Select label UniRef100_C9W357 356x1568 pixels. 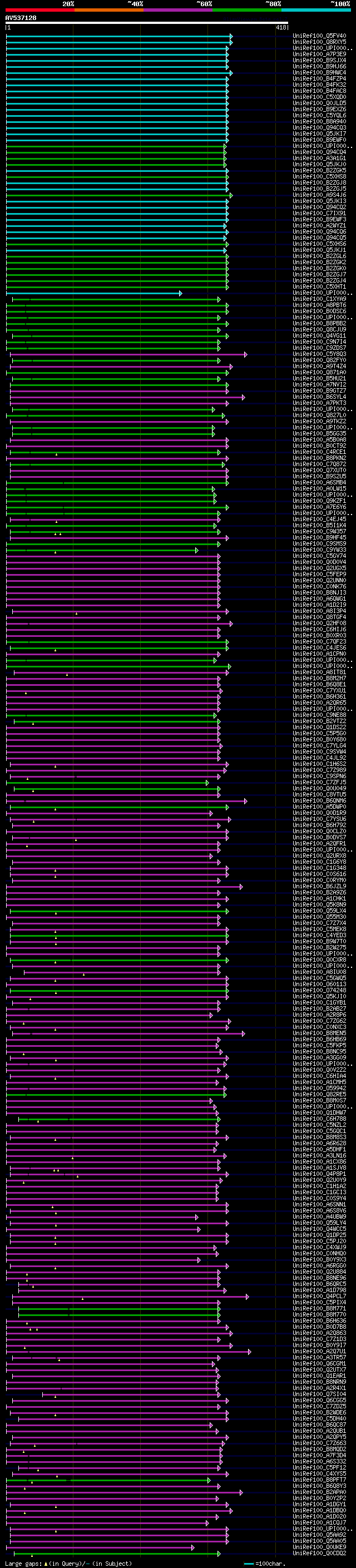coord(319,531)
